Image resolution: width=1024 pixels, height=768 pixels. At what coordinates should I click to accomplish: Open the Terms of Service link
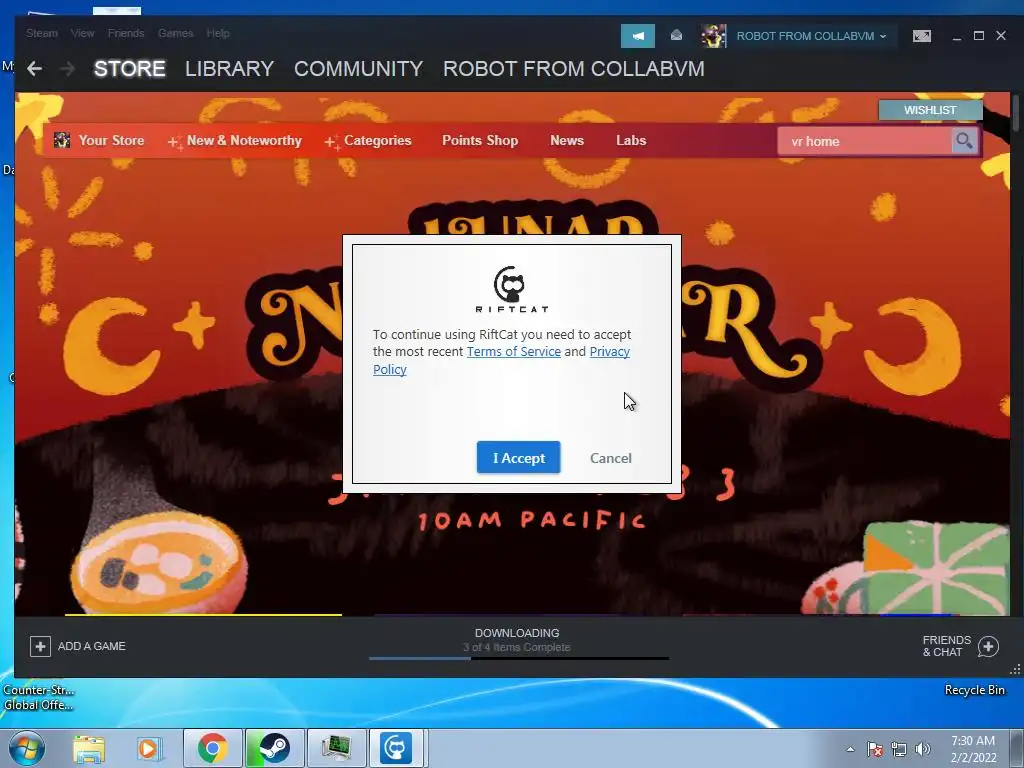(513, 351)
